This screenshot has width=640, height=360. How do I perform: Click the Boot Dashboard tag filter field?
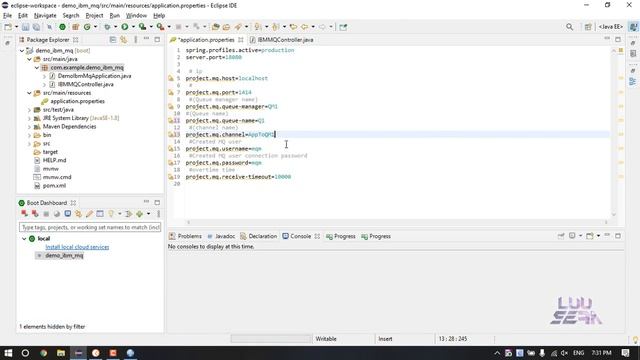[90, 227]
